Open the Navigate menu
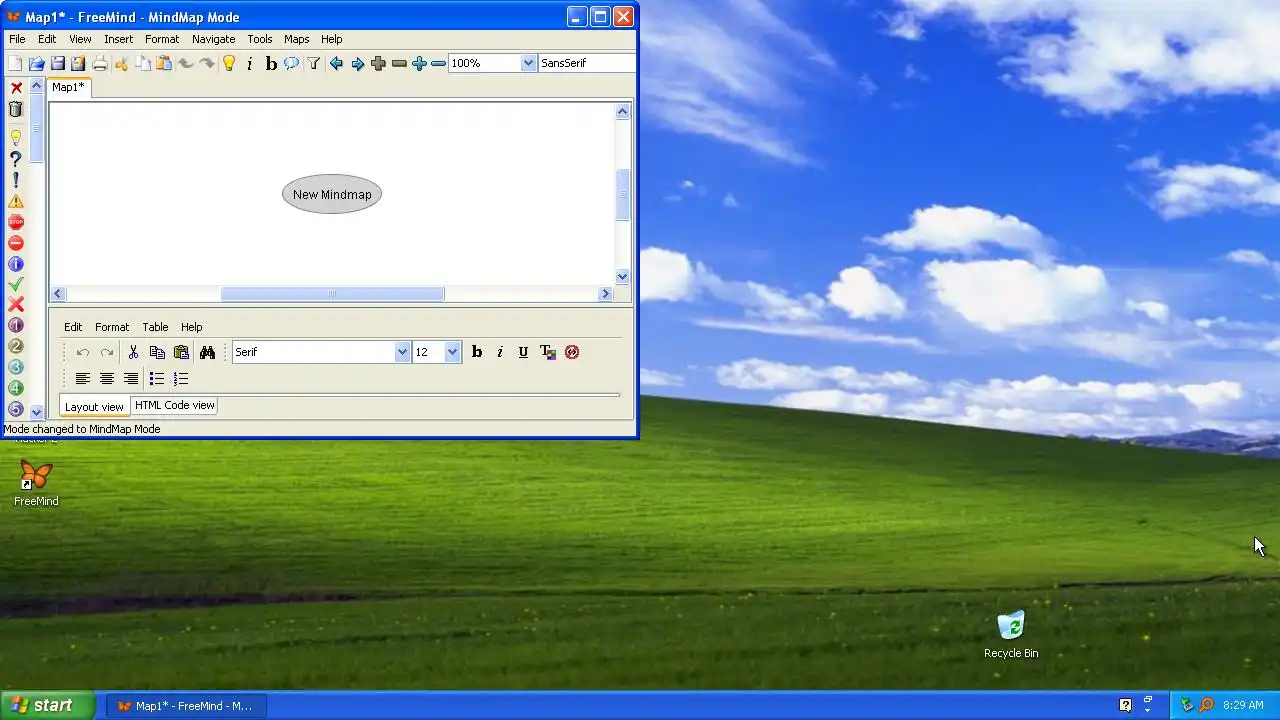Viewport: 1280px width, 720px height. 214,39
